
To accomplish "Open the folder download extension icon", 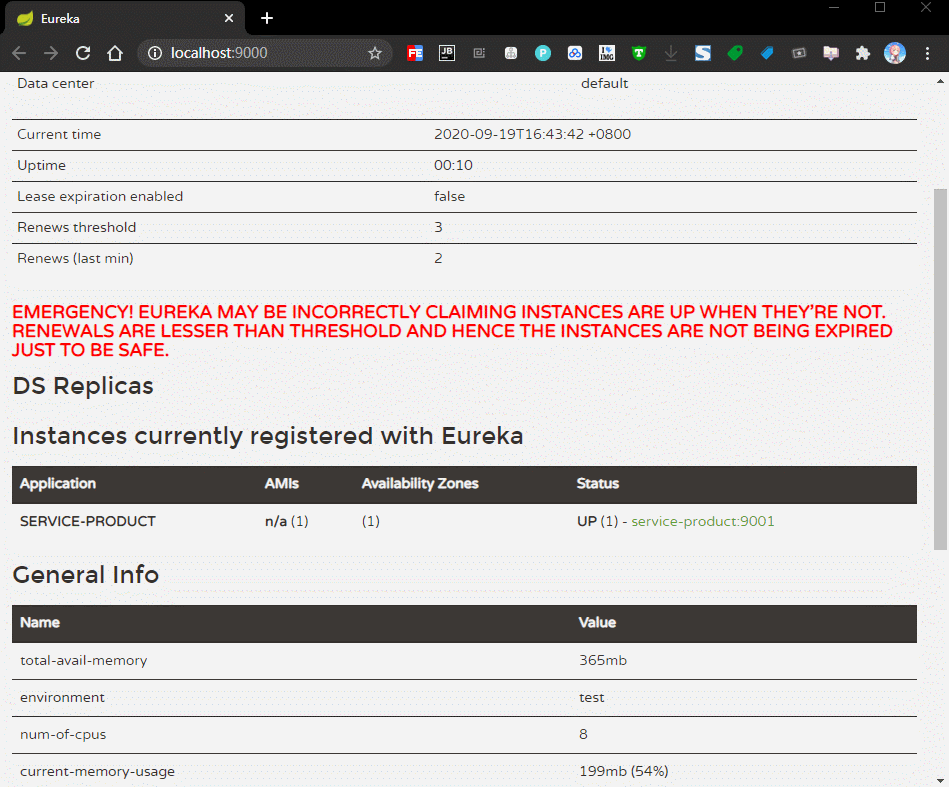I will click(831, 53).
